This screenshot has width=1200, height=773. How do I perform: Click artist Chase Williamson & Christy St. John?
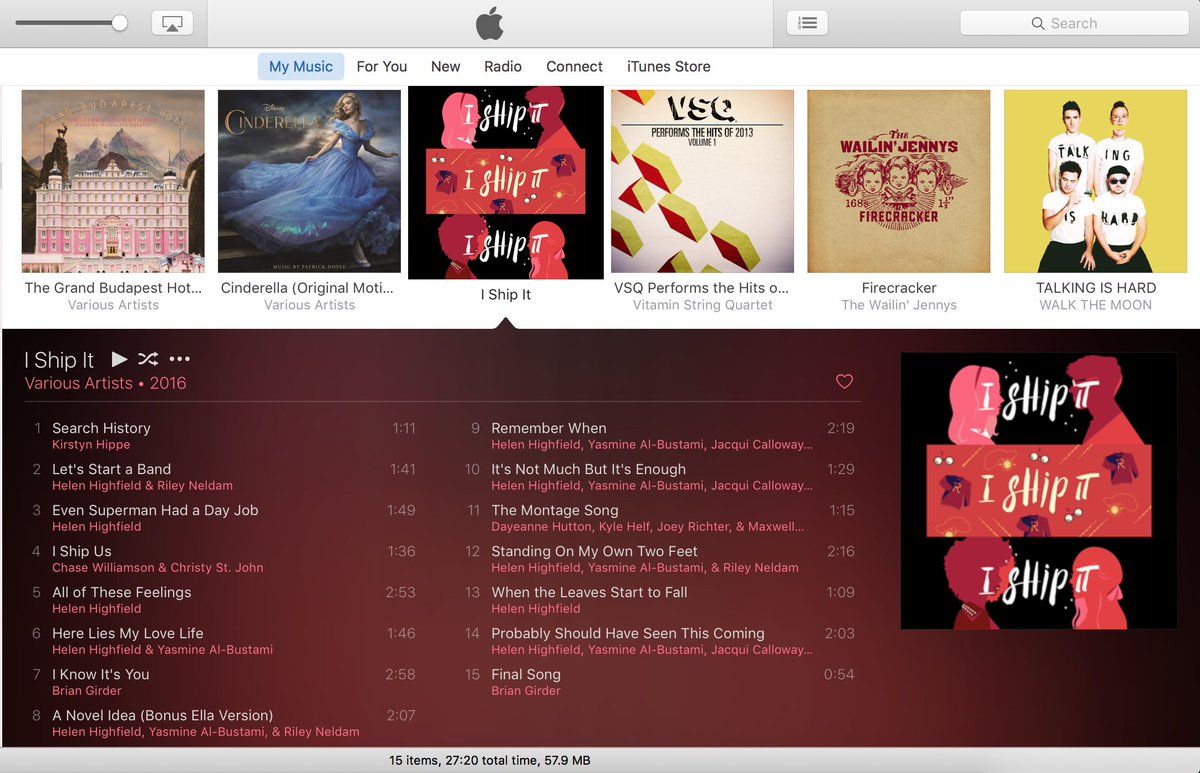pos(158,568)
